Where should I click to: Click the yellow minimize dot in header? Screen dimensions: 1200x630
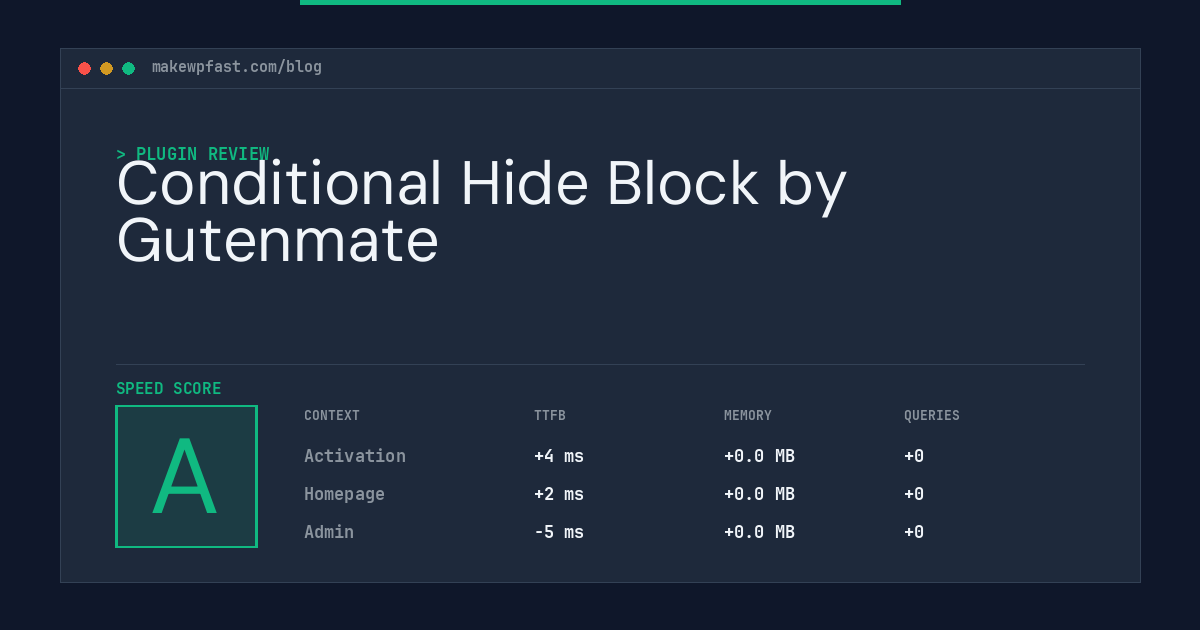[106, 68]
